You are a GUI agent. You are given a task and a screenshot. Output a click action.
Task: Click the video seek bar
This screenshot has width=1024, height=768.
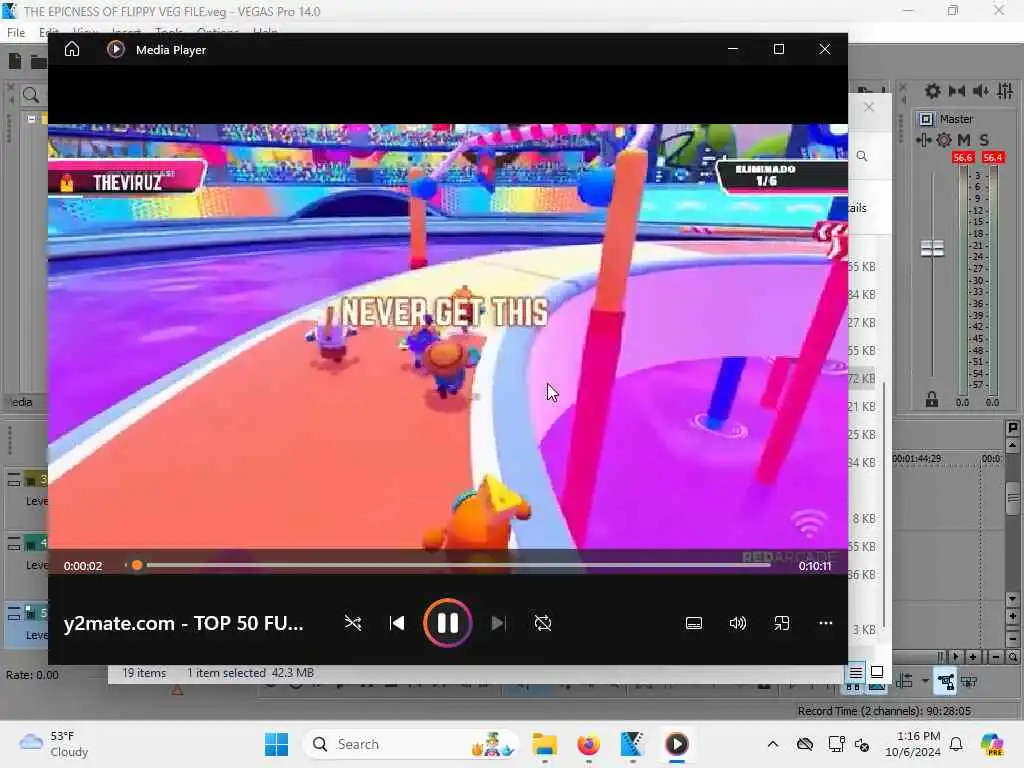pyautogui.click(x=448, y=565)
